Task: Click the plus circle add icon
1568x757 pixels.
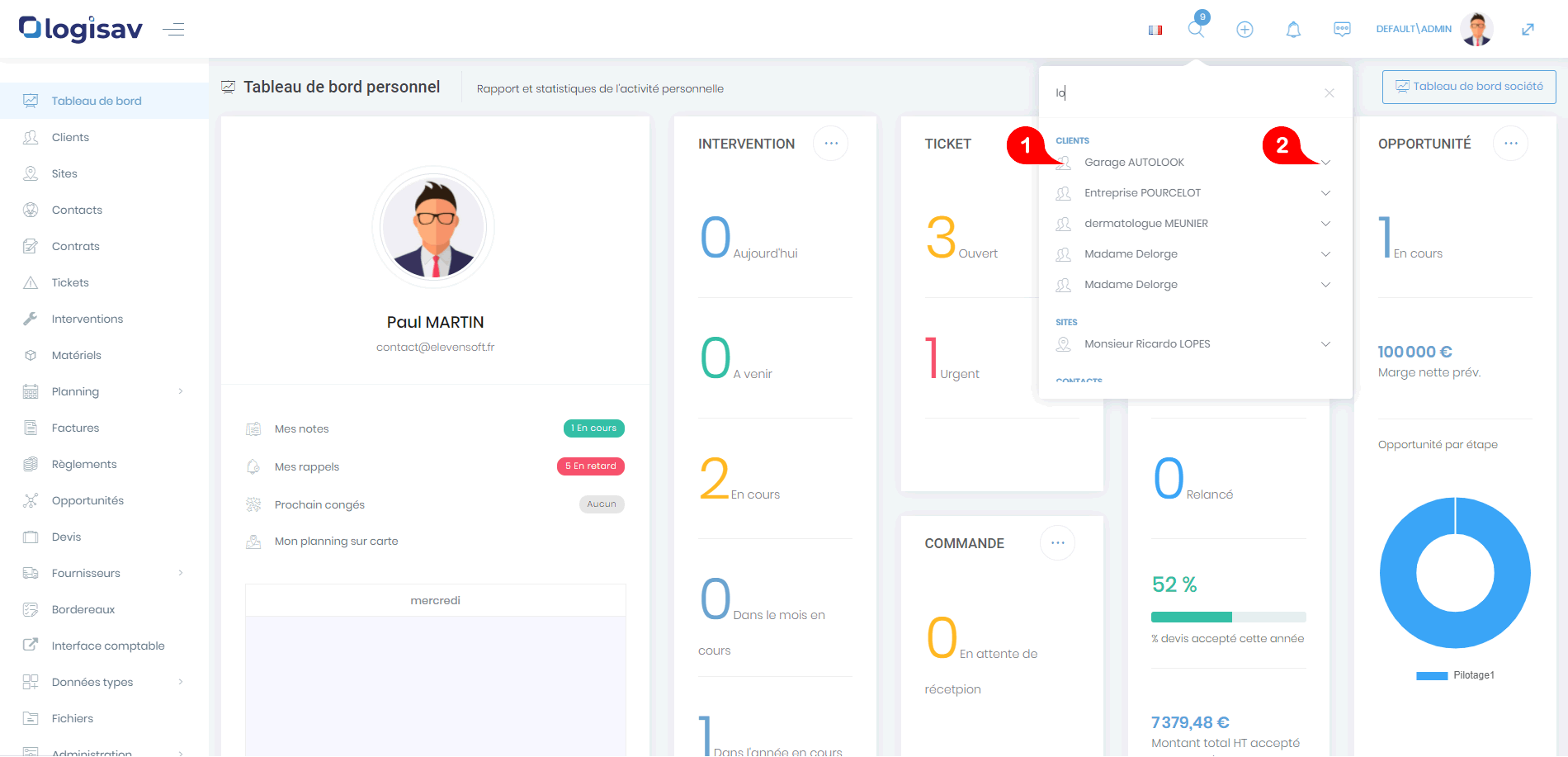Action: 1244,30
